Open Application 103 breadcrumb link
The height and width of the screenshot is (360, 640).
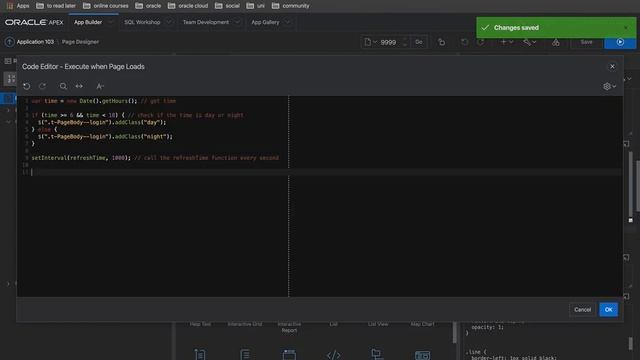[x=35, y=42]
